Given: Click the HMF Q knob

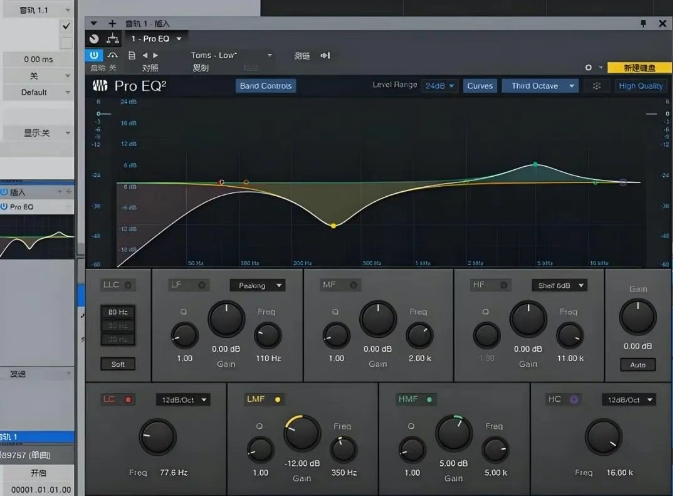Looking at the screenshot, I should pos(412,450).
